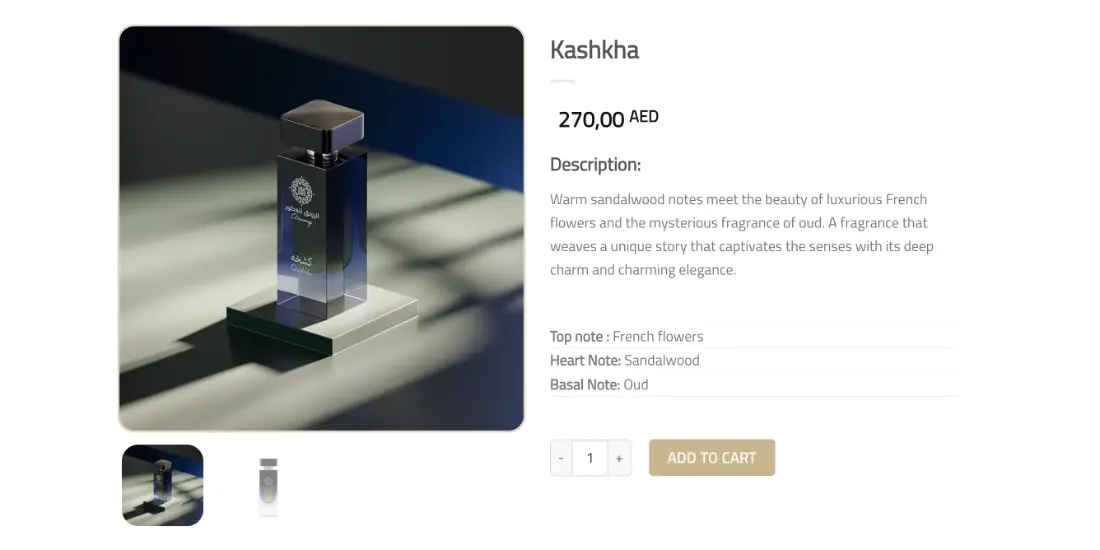The height and width of the screenshot is (550, 1100).
Task: Open the large Kashkha product image
Action: coord(321,228)
